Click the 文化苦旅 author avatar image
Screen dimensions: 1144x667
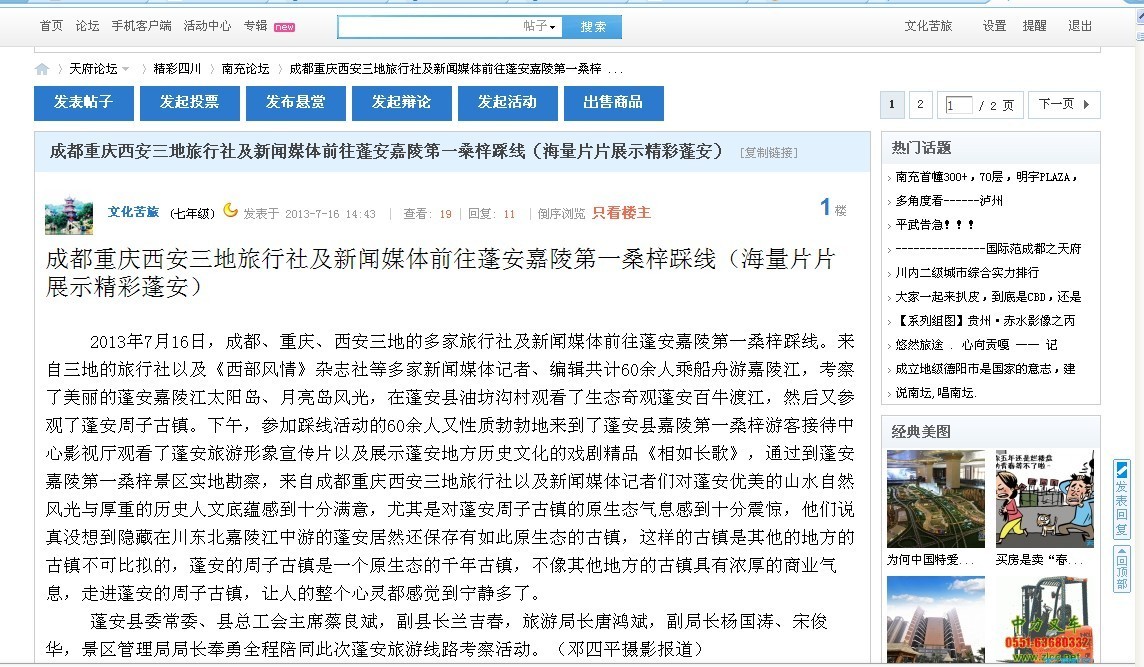pyautogui.click(x=69, y=215)
